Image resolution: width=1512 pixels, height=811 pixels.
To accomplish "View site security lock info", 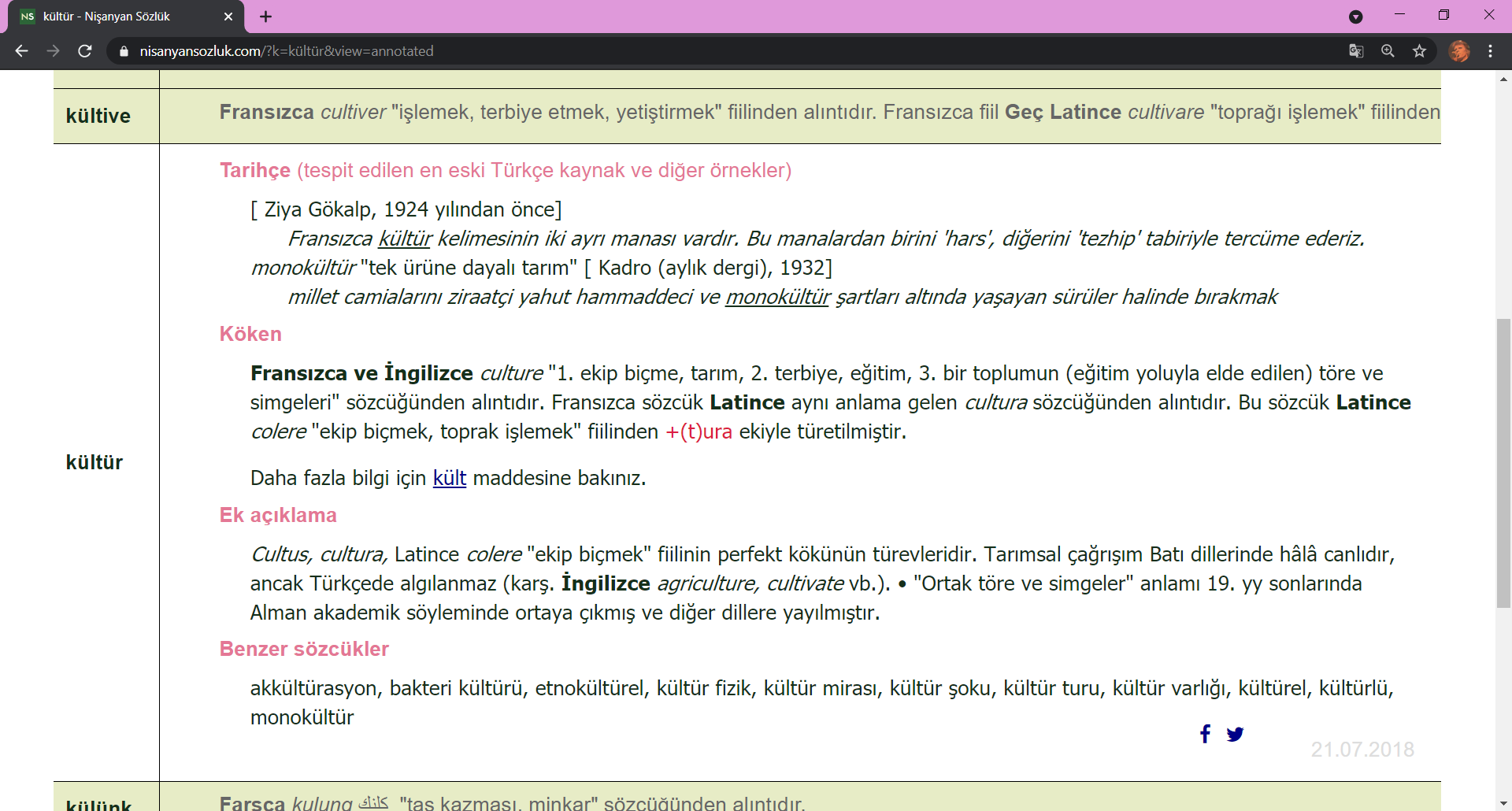I will pos(124,51).
